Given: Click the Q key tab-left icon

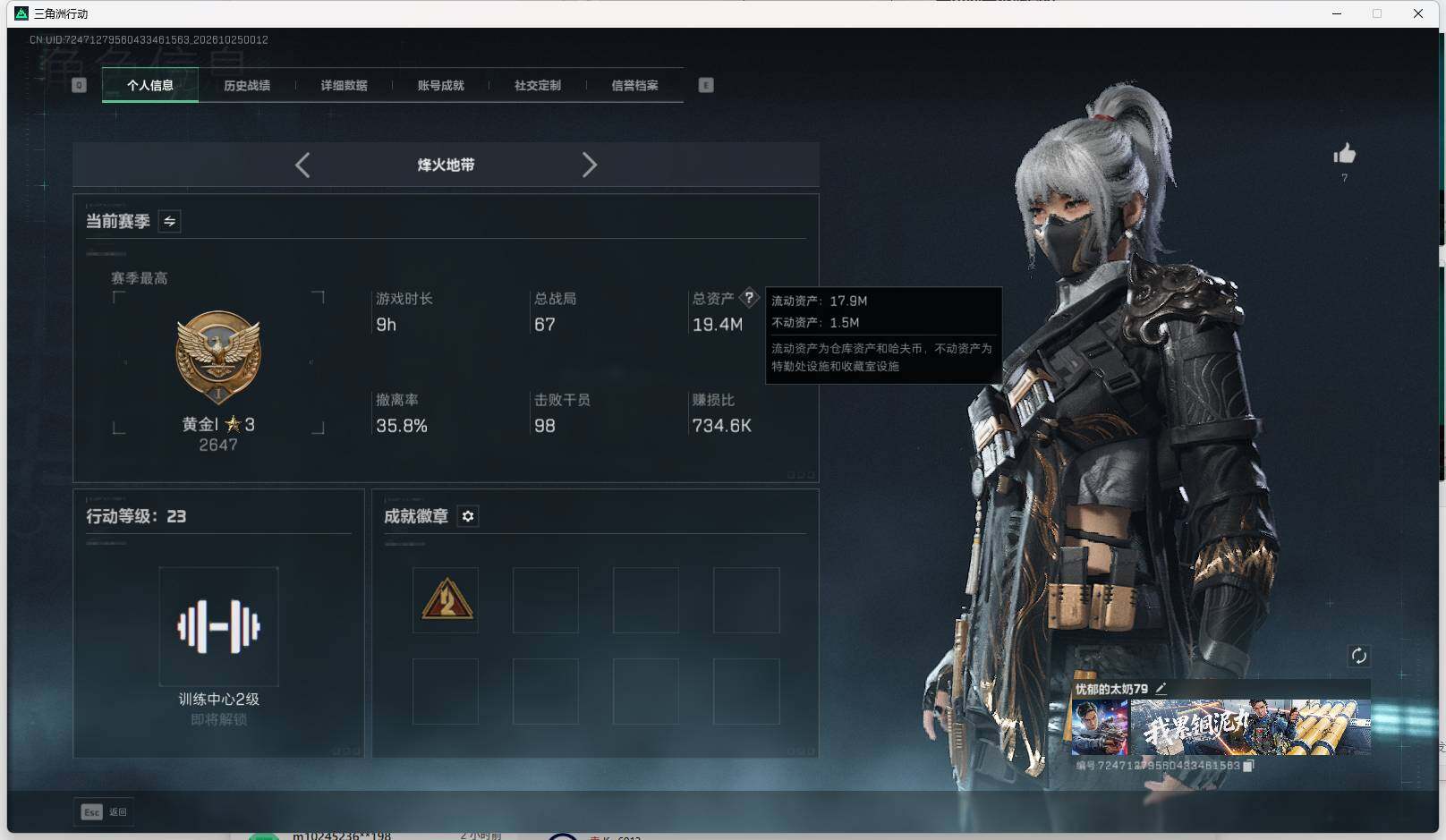Looking at the screenshot, I should click(x=79, y=85).
